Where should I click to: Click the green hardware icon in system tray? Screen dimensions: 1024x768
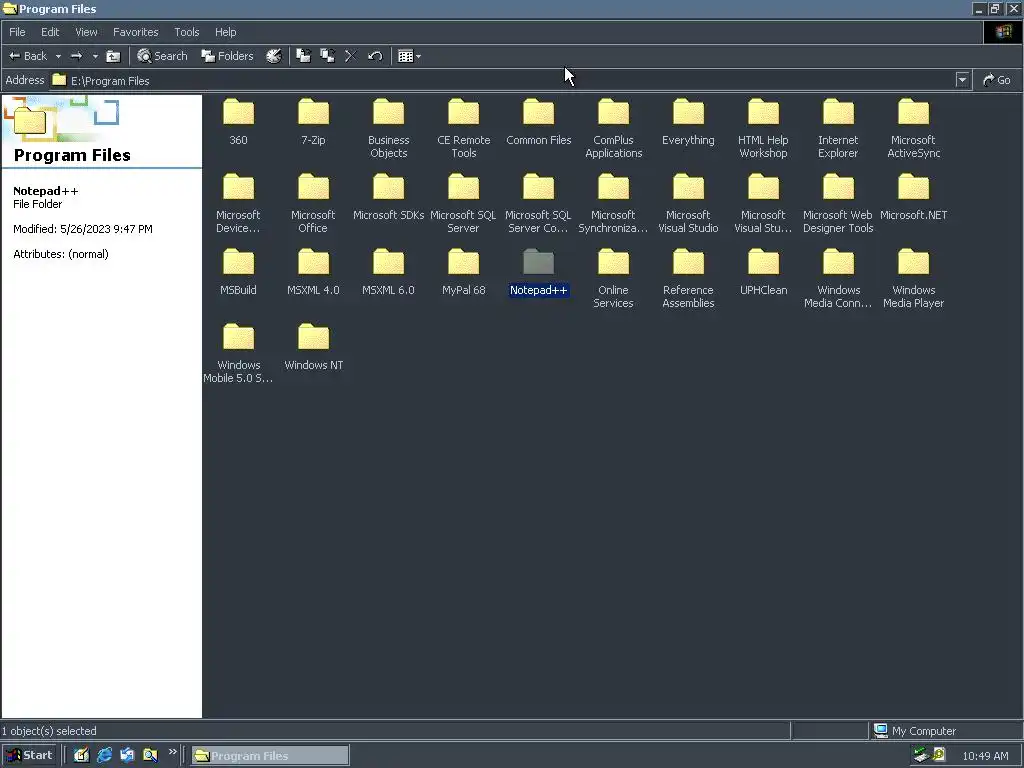point(921,756)
